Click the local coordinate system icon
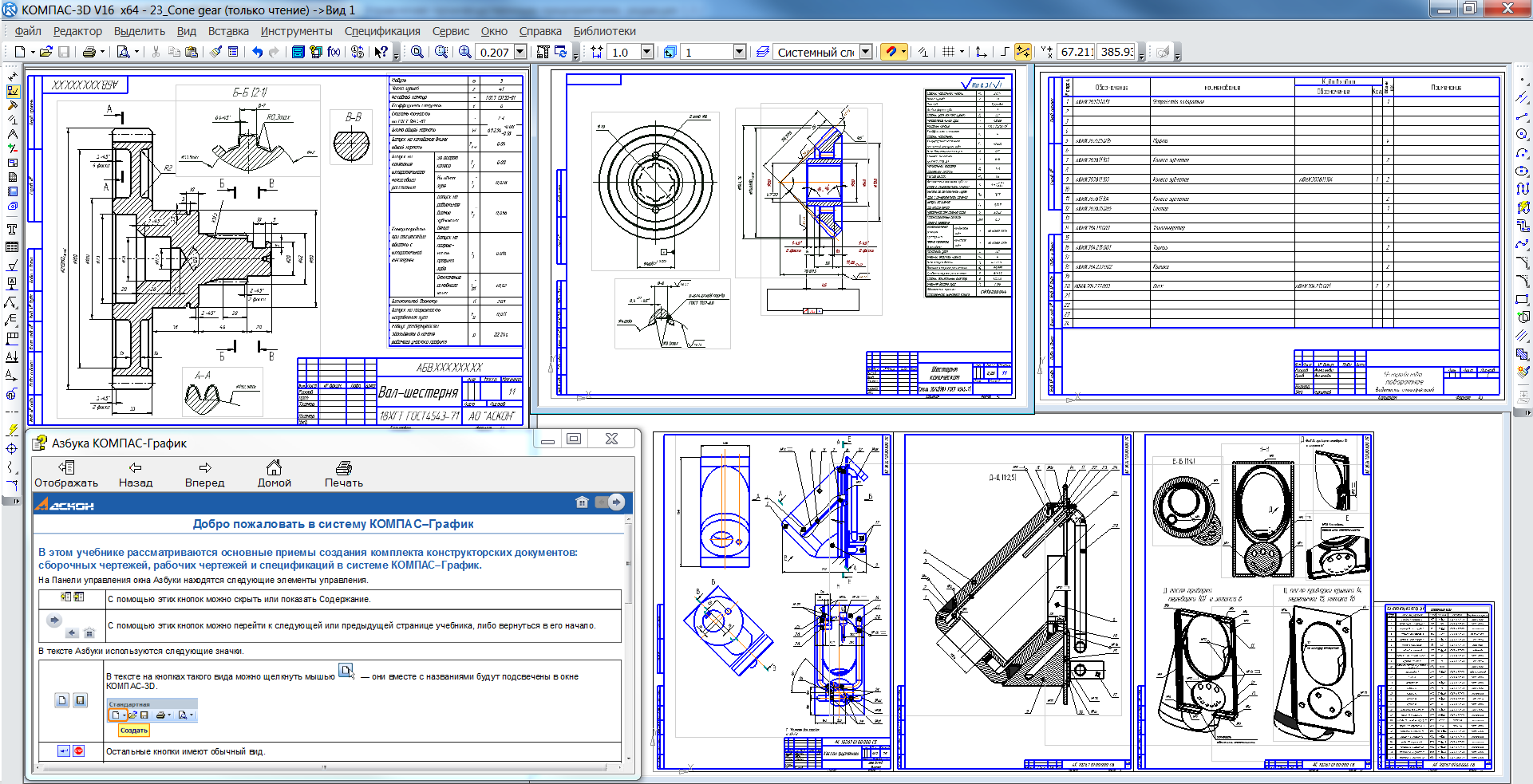The image size is (1533, 784). point(981,52)
